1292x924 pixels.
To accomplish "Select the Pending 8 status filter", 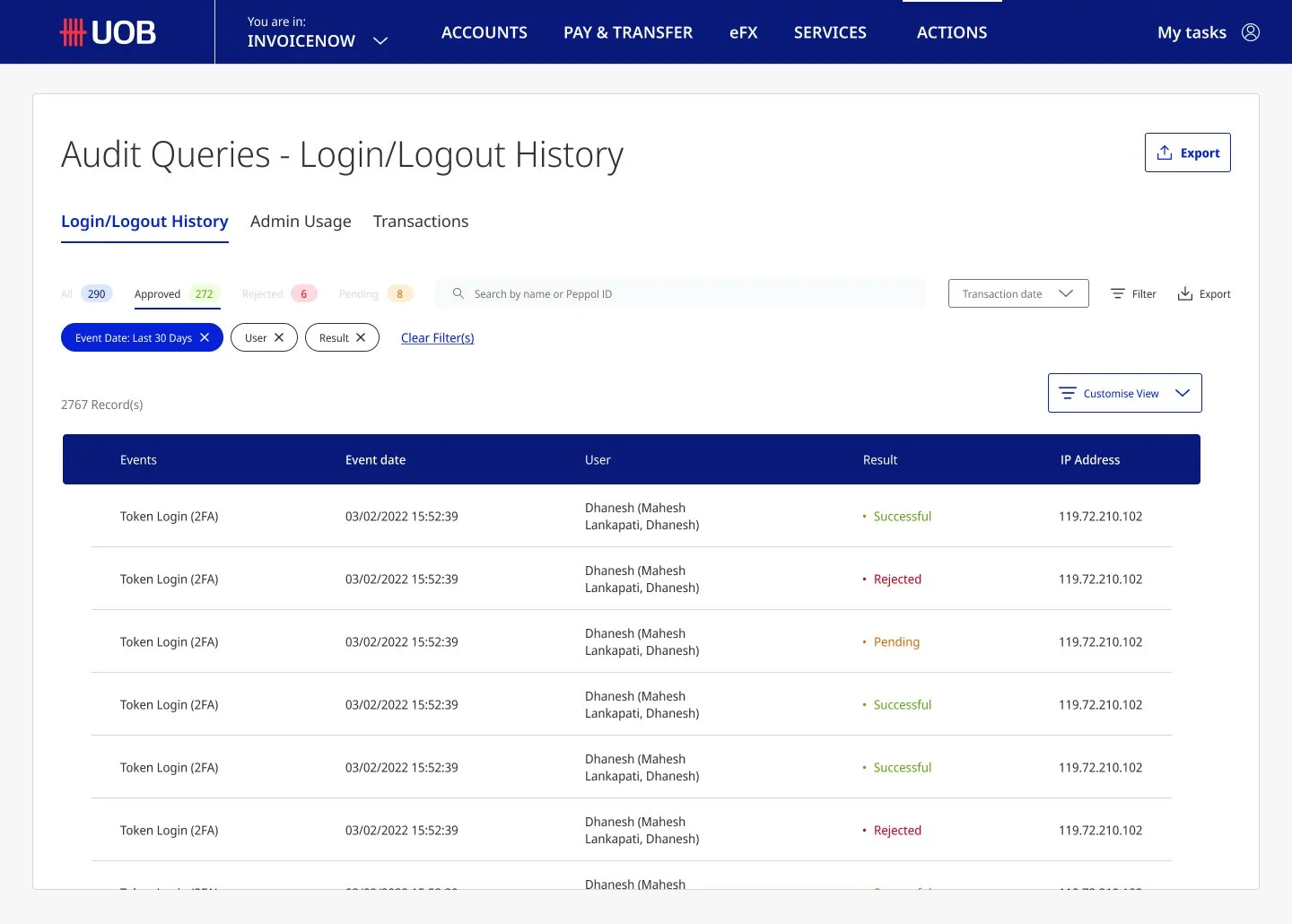I will pos(376,293).
